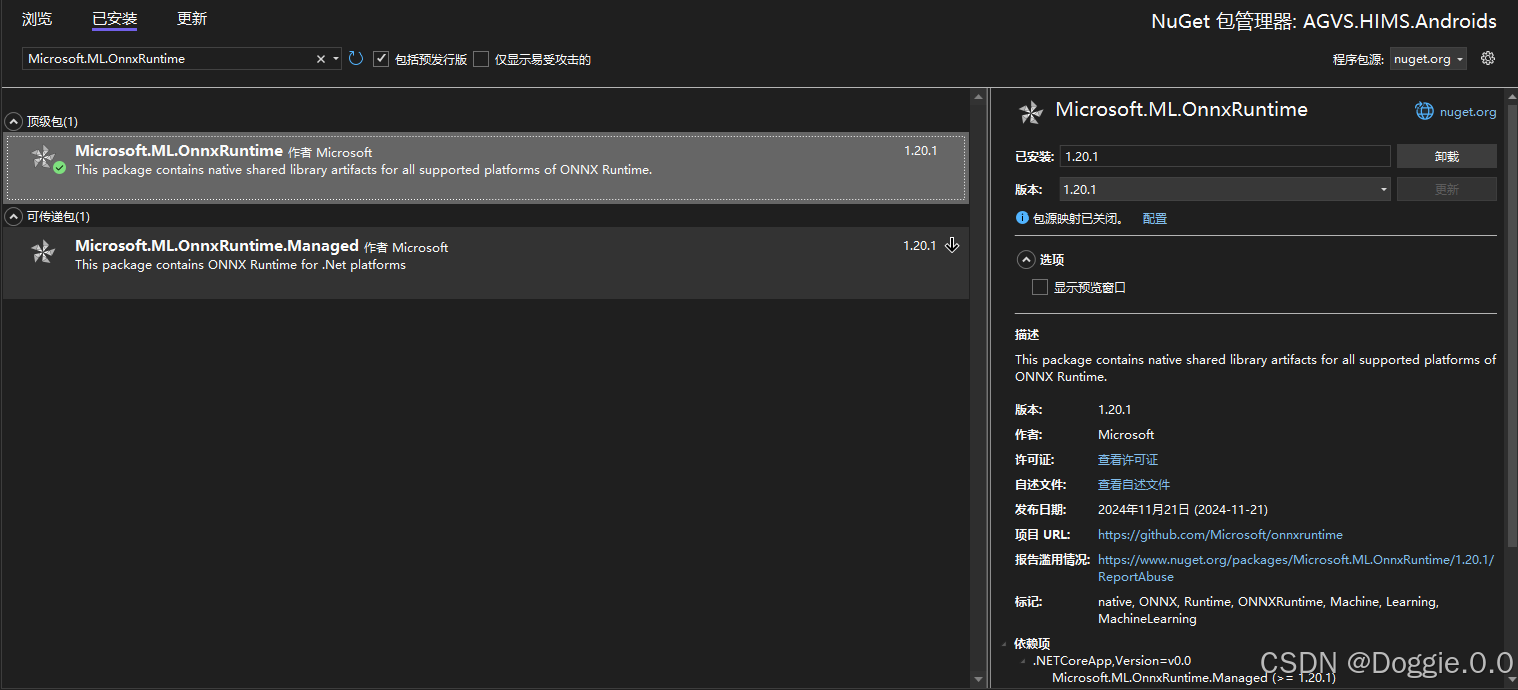Click the Update button
This screenshot has height=690, width=1518.
[x=1446, y=189]
